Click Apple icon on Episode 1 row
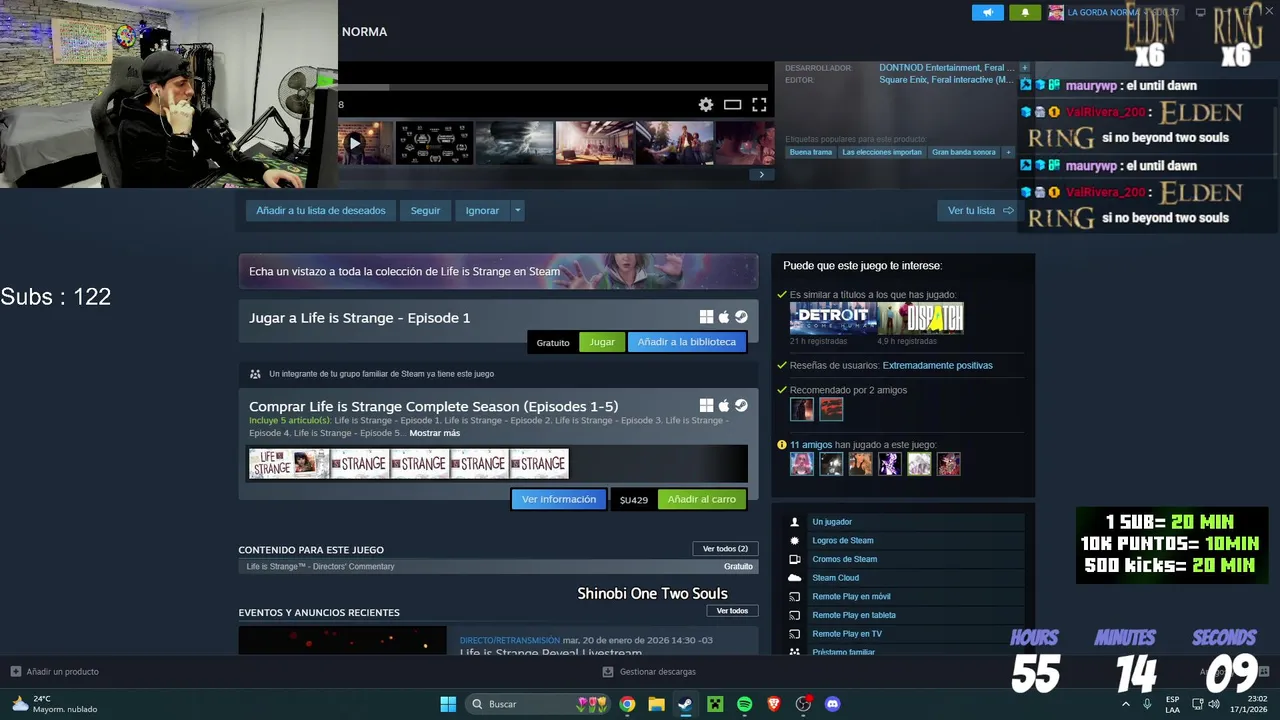This screenshot has width=1280, height=720. [x=724, y=317]
